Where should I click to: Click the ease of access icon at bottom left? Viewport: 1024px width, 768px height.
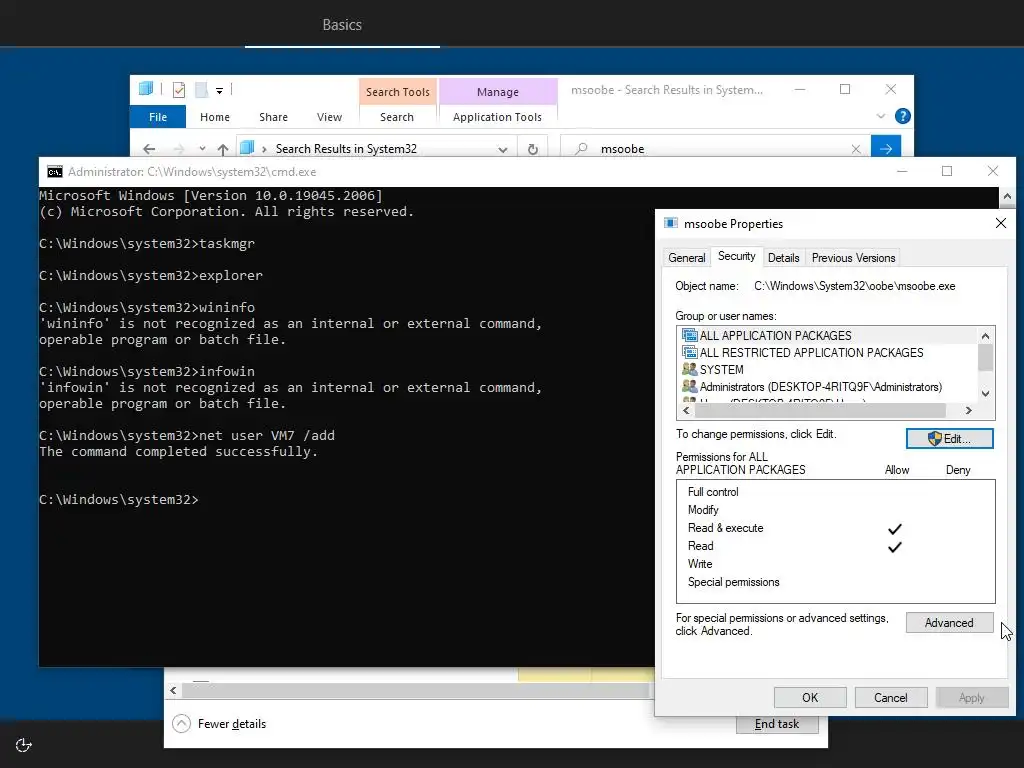pos(24,745)
